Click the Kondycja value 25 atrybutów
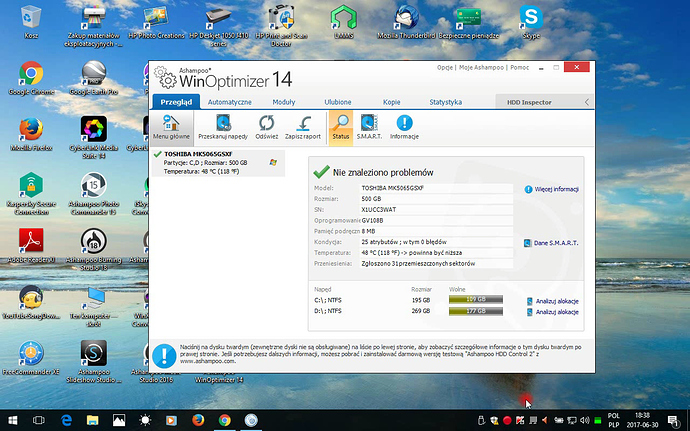The width and height of the screenshot is (690, 431). point(436,242)
